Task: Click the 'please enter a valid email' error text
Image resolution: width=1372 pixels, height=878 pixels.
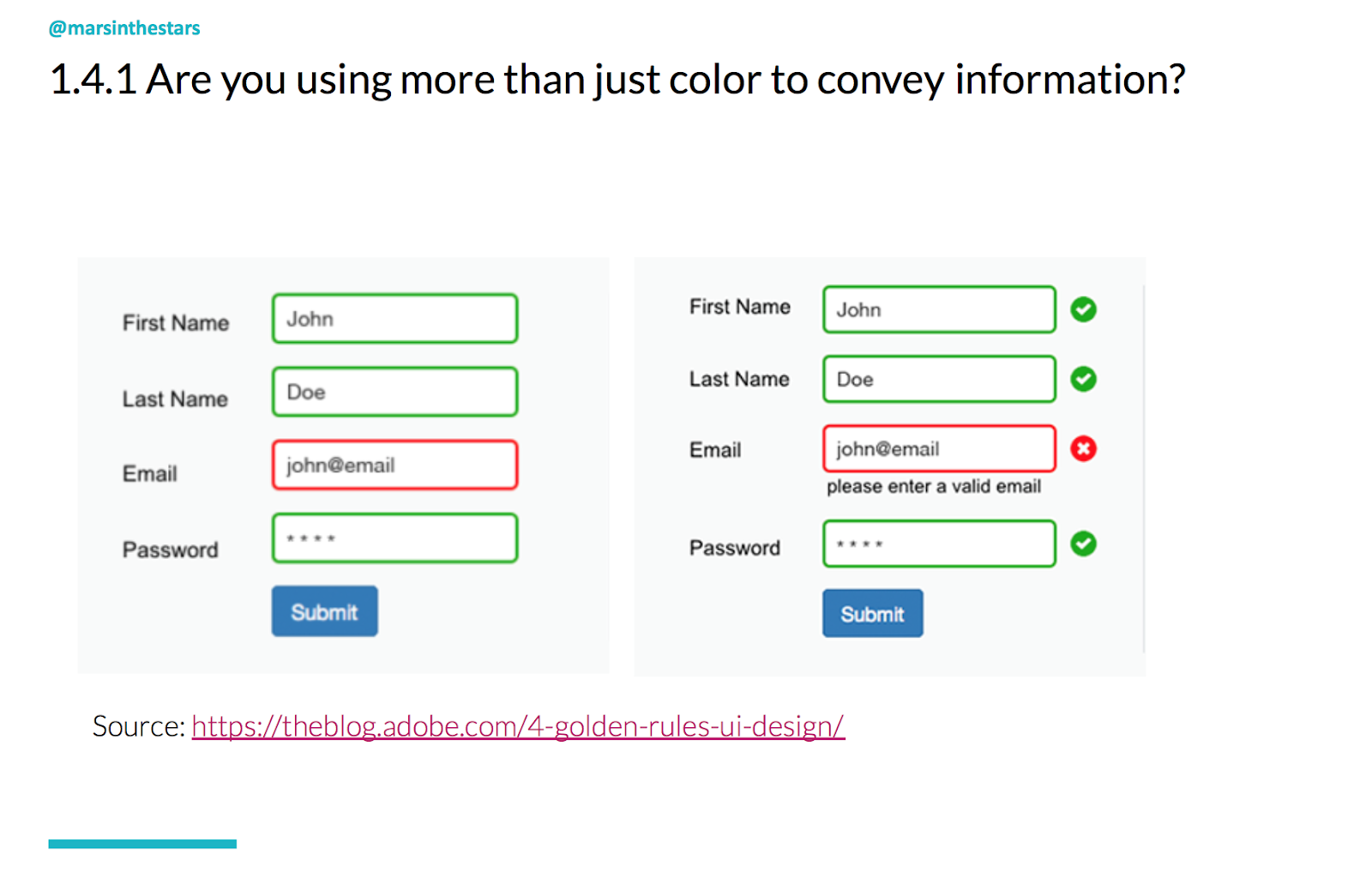Action: 933,486
